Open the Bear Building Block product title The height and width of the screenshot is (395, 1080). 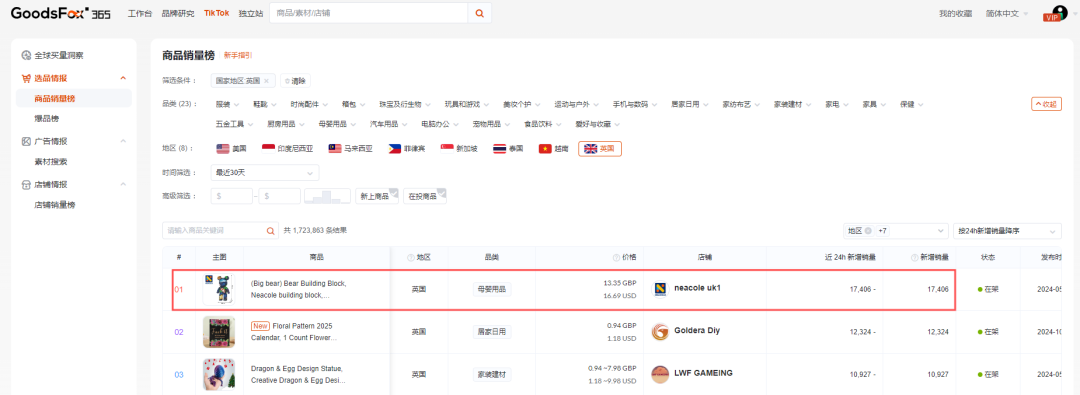tap(299, 290)
